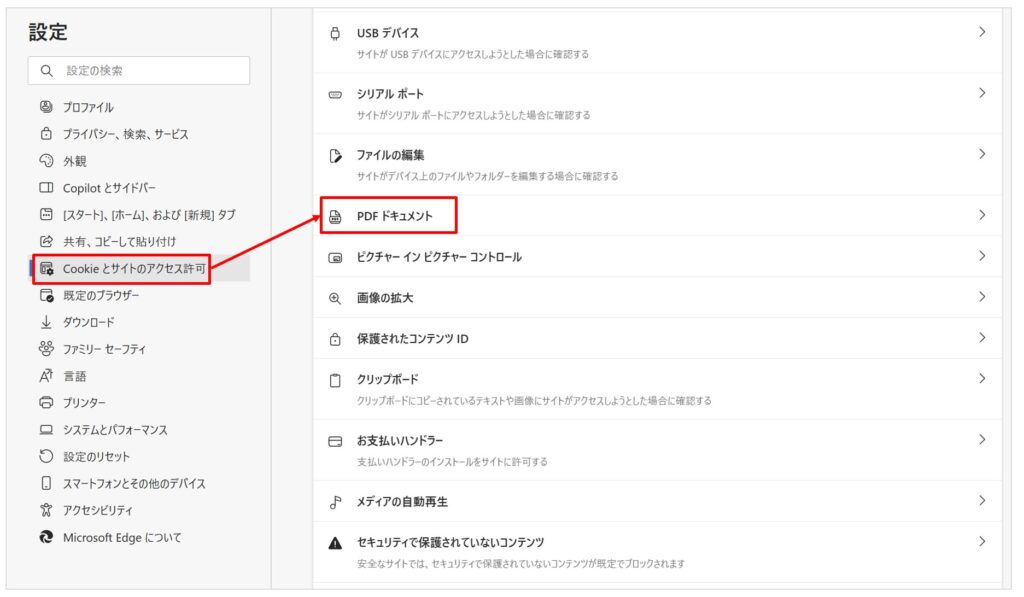1024x597 pixels.
Task: Click the language icon
Action: coord(46,376)
